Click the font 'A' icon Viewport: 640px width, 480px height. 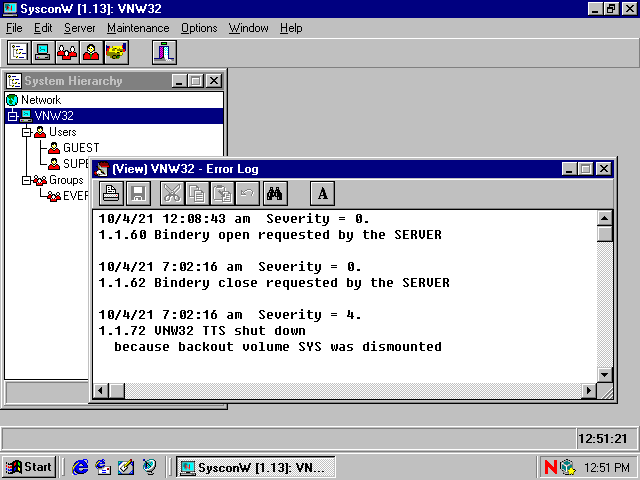click(322, 193)
